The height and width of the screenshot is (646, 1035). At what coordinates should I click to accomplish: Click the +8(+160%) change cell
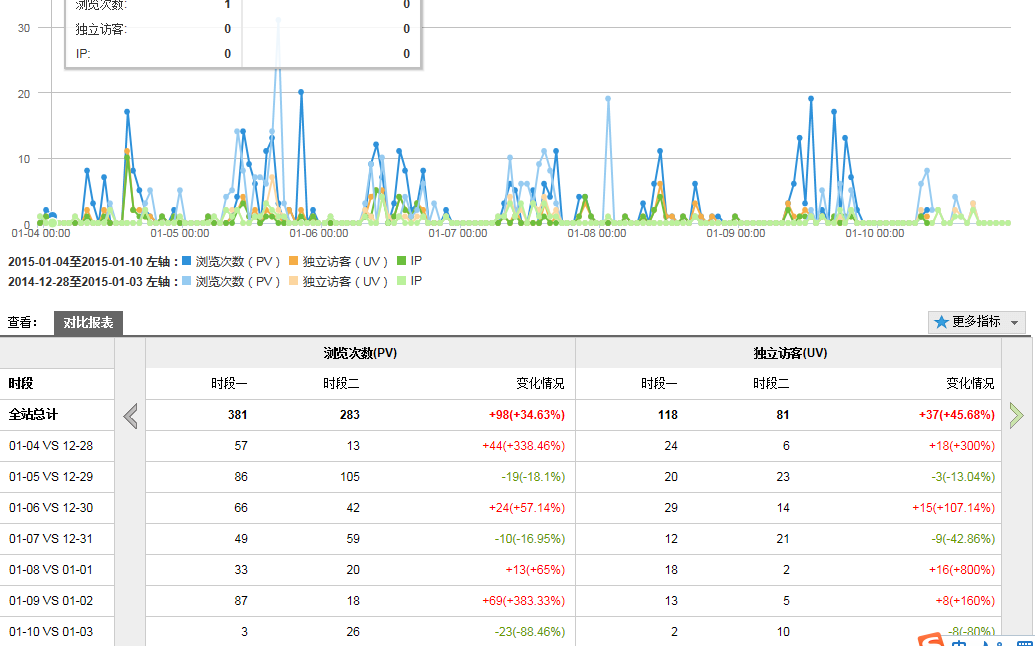pos(965,601)
